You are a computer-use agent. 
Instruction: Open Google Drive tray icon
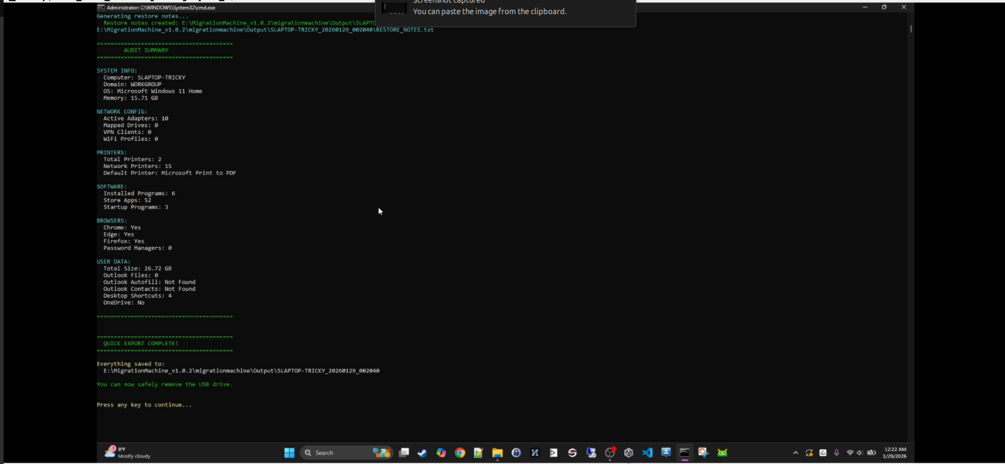(822, 453)
